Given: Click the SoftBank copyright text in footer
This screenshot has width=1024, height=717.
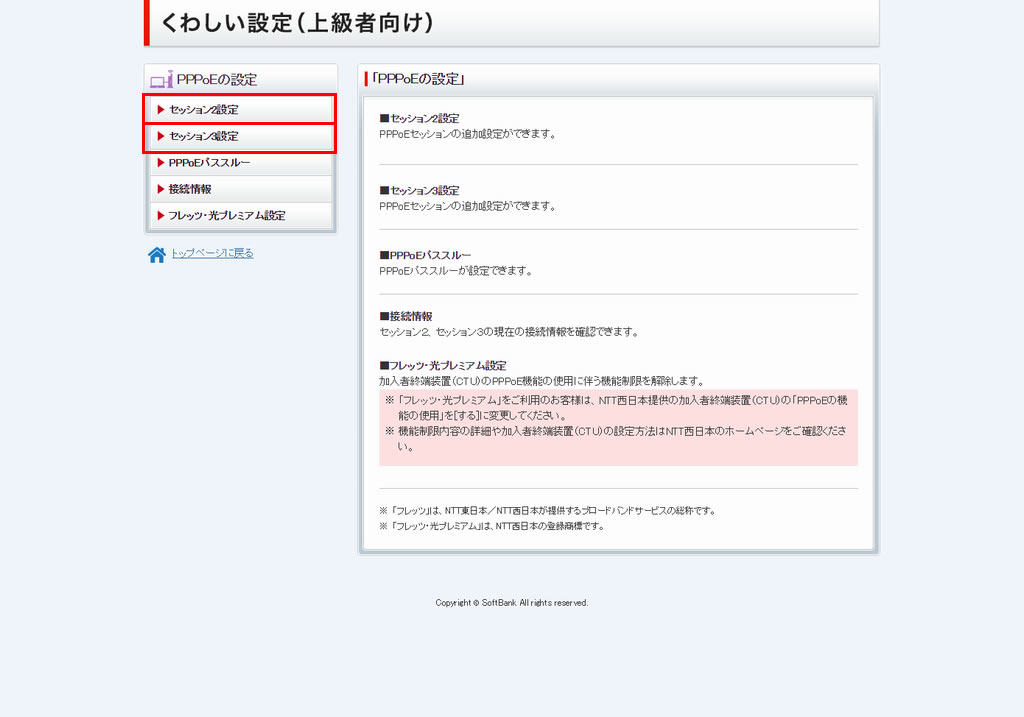Looking at the screenshot, I should (x=512, y=603).
